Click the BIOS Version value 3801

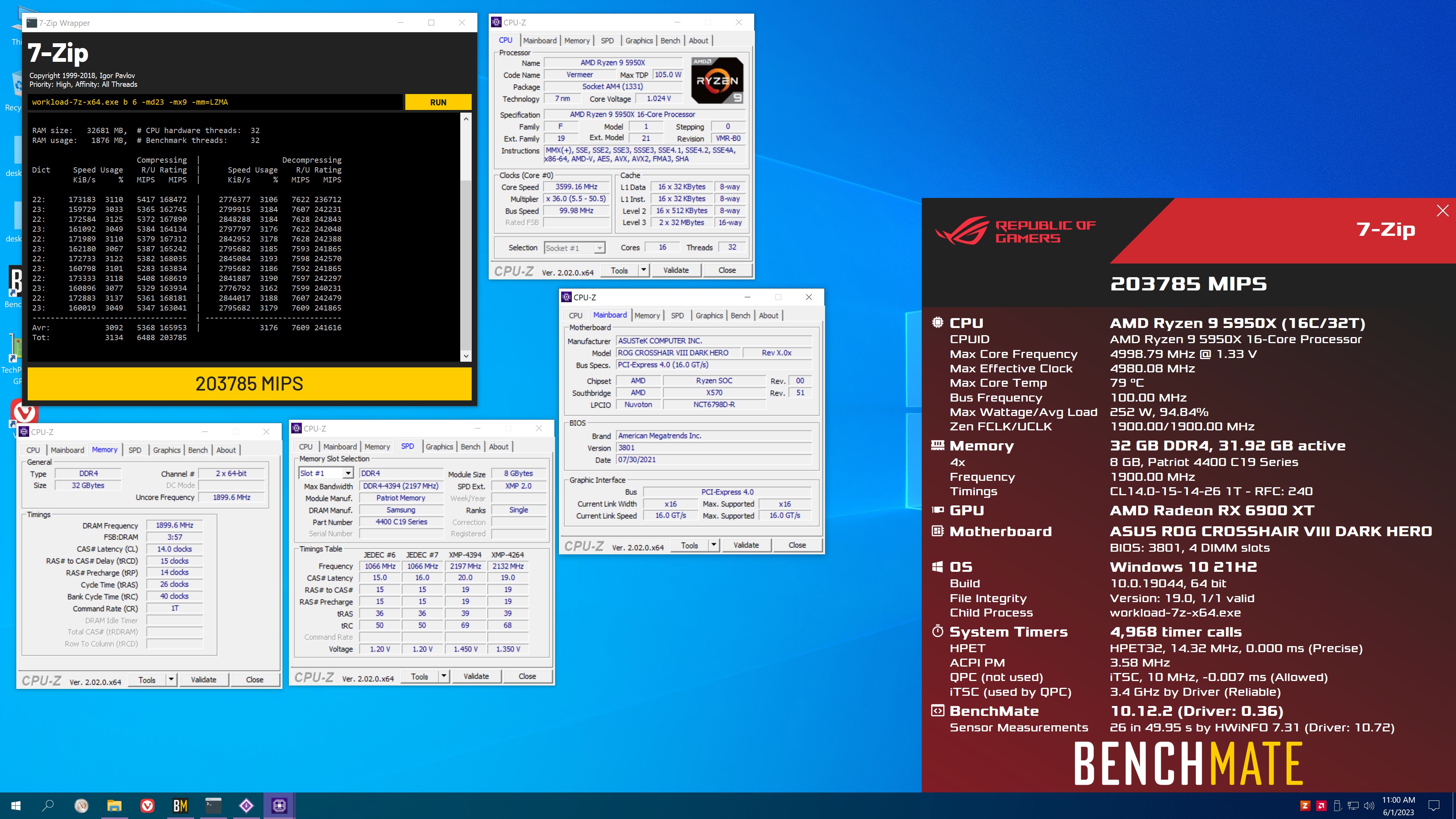714,448
